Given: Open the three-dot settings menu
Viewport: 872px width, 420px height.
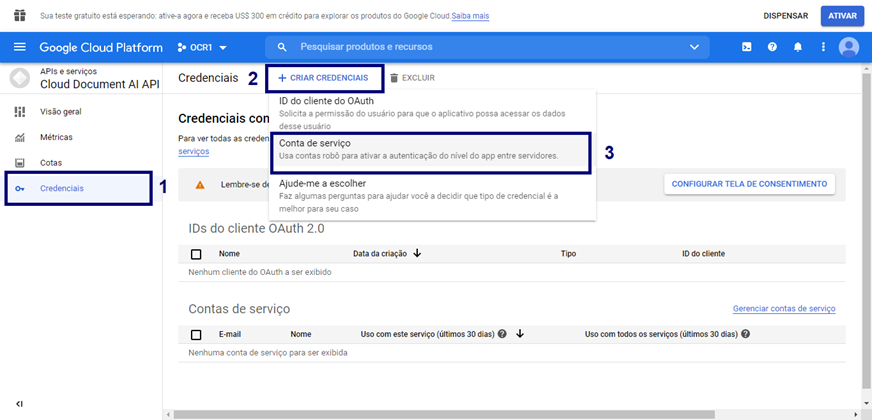Looking at the screenshot, I should click(x=824, y=47).
